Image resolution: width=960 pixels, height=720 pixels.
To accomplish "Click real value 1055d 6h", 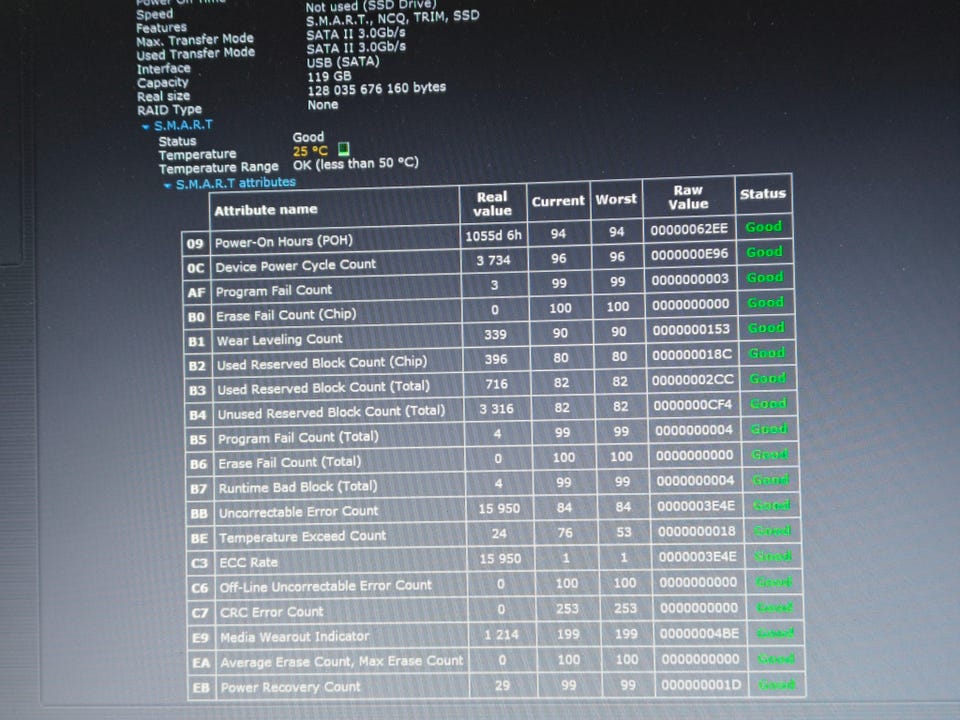I will point(493,236).
